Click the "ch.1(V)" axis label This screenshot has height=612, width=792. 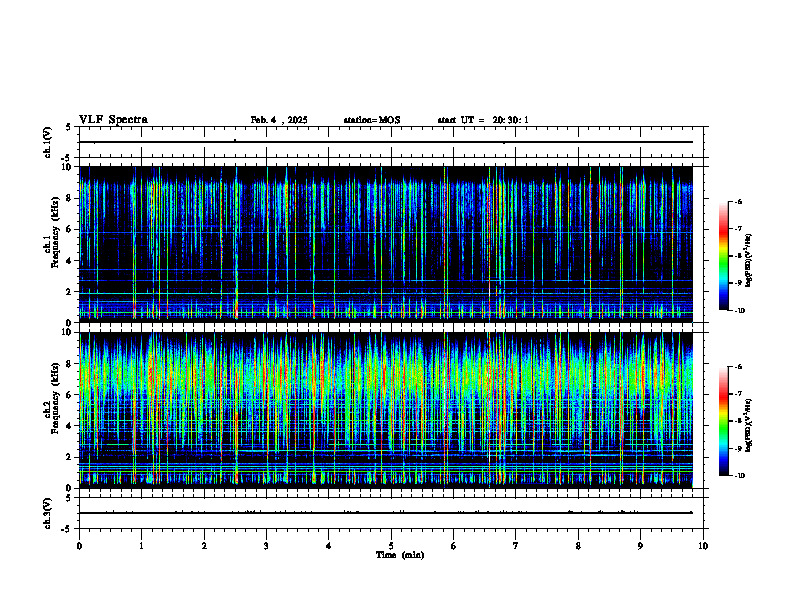(x=47, y=142)
